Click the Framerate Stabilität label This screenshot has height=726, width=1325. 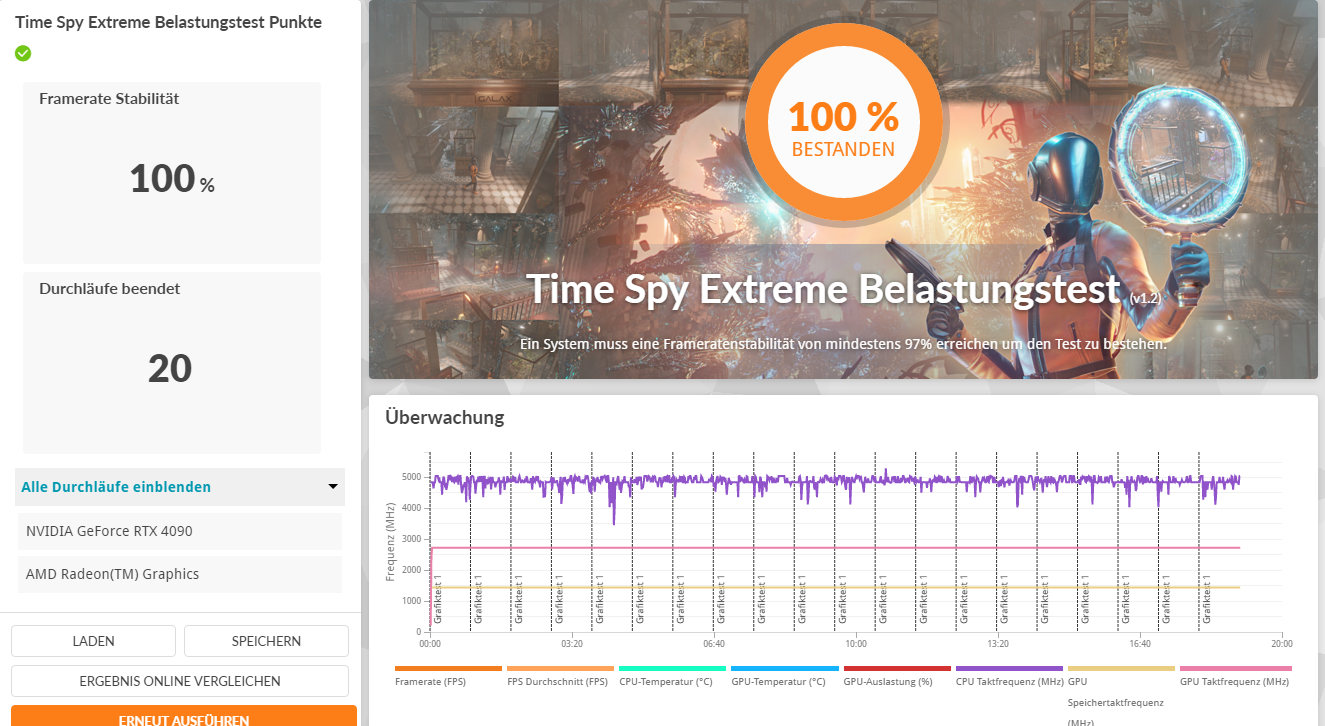click(x=109, y=99)
